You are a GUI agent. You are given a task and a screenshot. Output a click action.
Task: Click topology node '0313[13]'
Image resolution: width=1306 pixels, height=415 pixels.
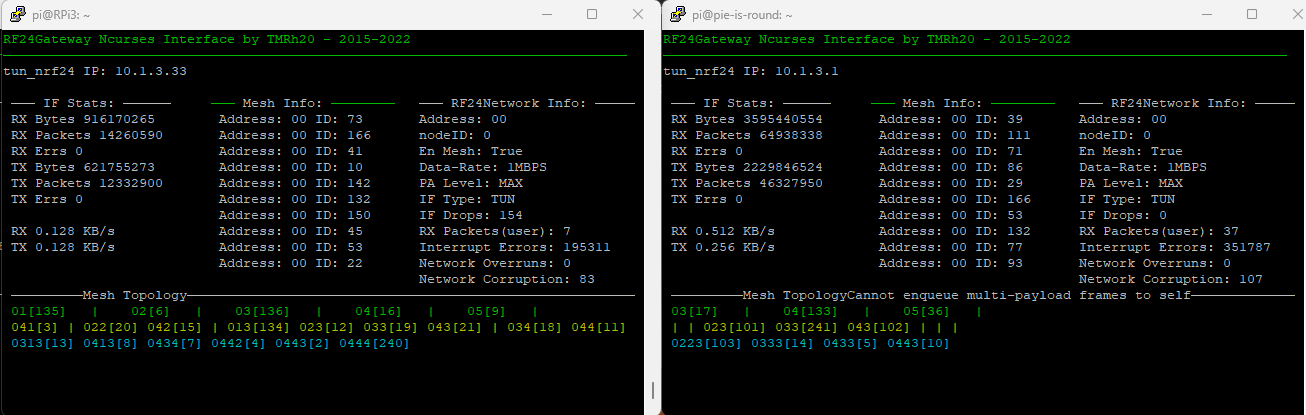43,344
